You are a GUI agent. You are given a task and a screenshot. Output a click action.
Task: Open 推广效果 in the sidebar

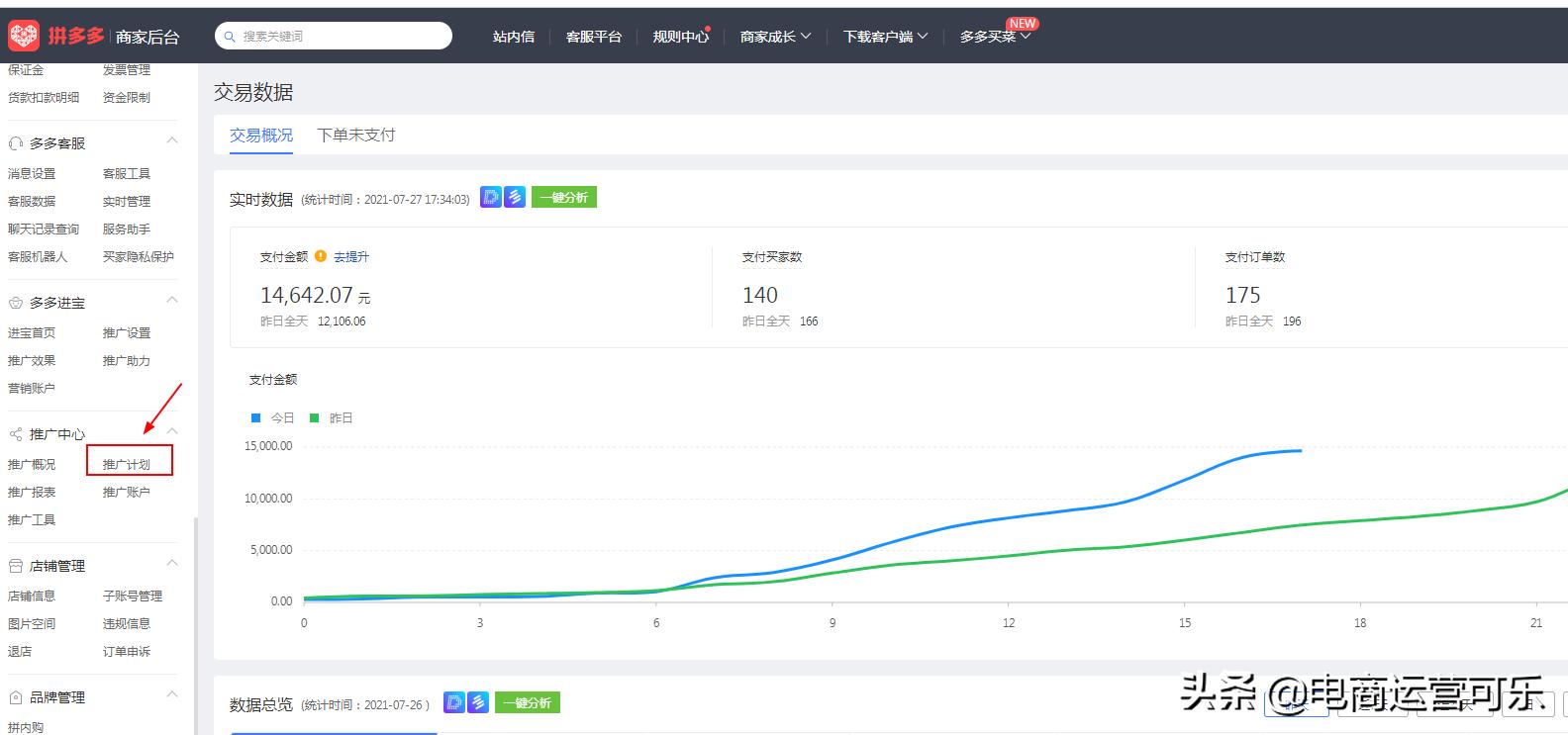(x=32, y=360)
